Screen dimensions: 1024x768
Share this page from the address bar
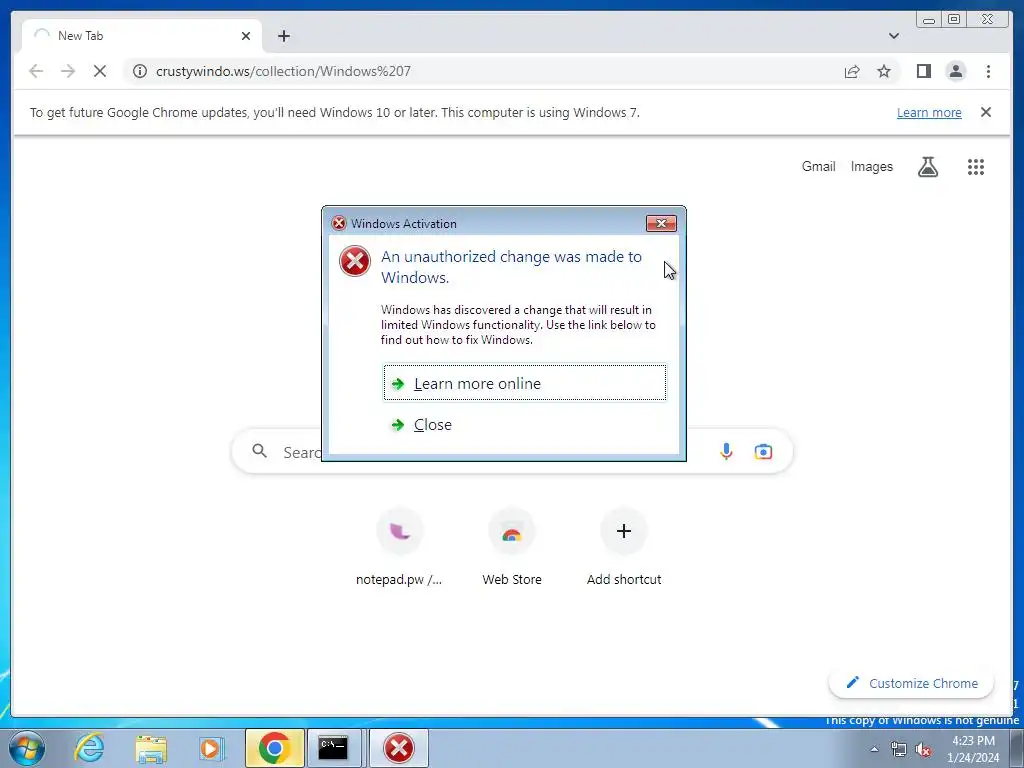[852, 71]
